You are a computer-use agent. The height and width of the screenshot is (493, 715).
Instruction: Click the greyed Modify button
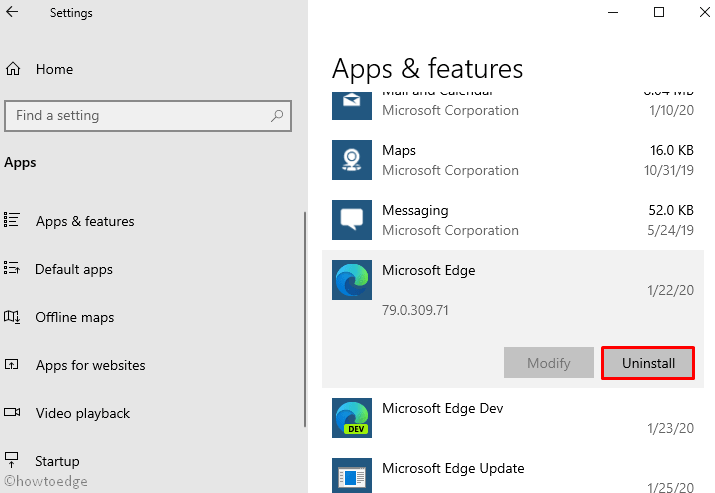point(549,363)
